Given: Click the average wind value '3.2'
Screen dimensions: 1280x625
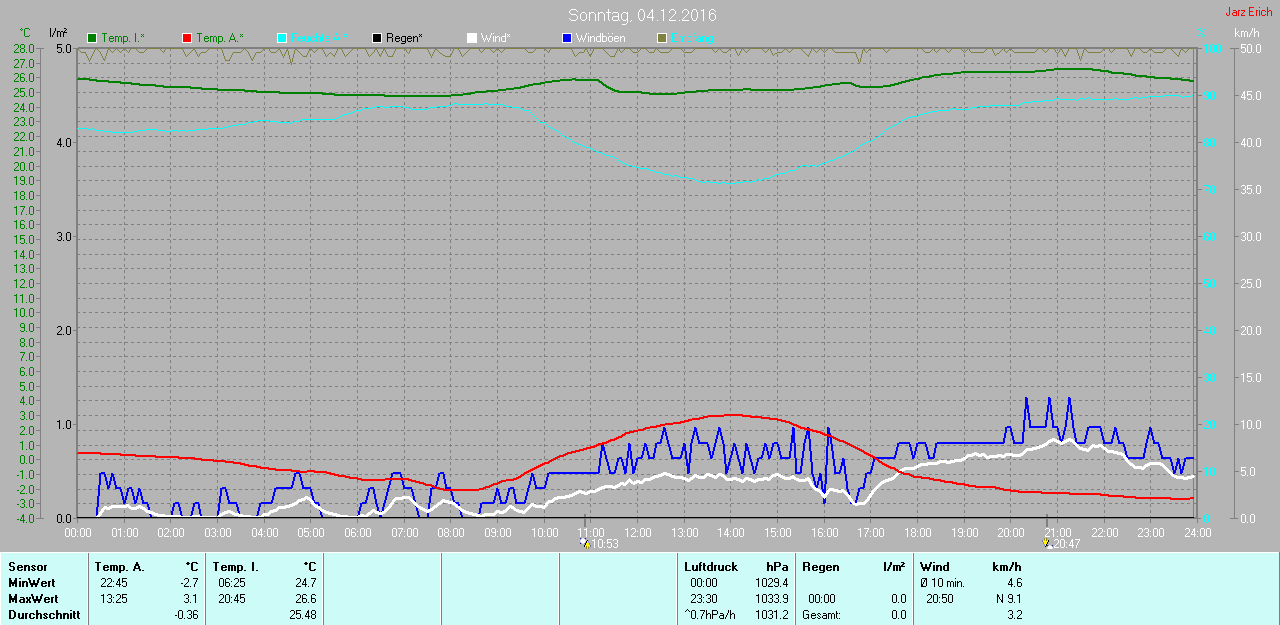Looking at the screenshot, I should 1014,615.
